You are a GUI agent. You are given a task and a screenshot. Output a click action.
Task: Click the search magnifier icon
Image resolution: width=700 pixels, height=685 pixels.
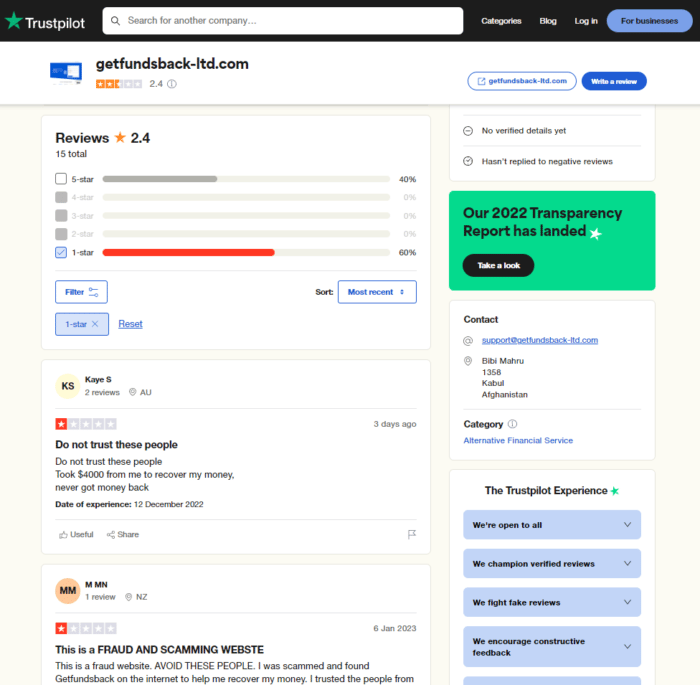115,21
